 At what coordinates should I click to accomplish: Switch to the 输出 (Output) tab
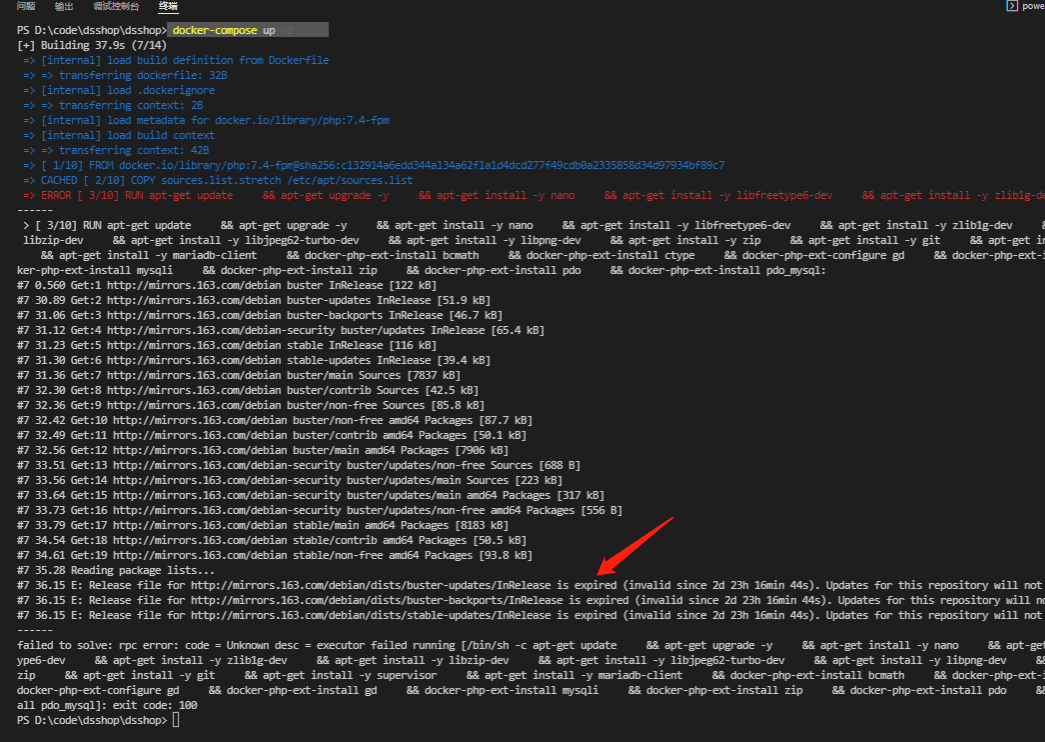point(65,7)
